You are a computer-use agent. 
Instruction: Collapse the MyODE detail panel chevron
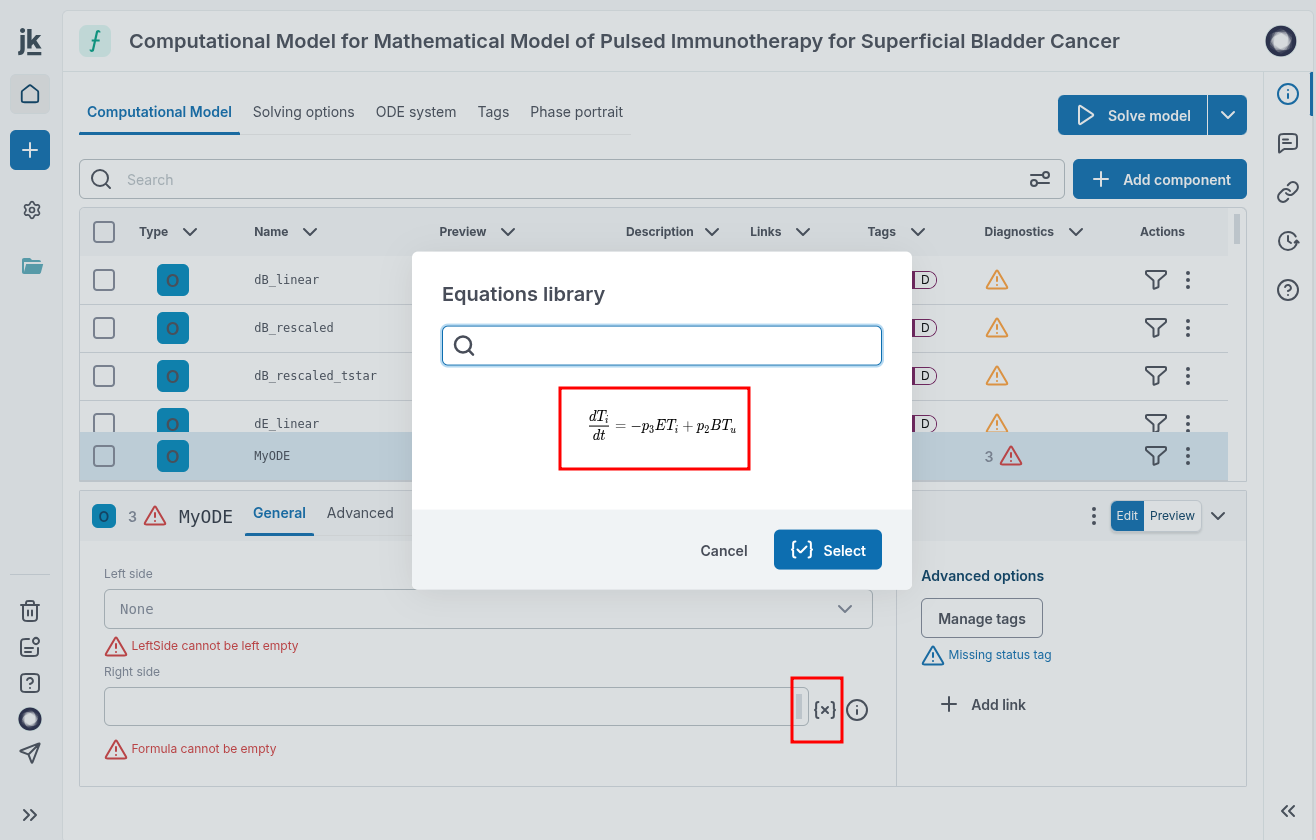click(x=1218, y=516)
